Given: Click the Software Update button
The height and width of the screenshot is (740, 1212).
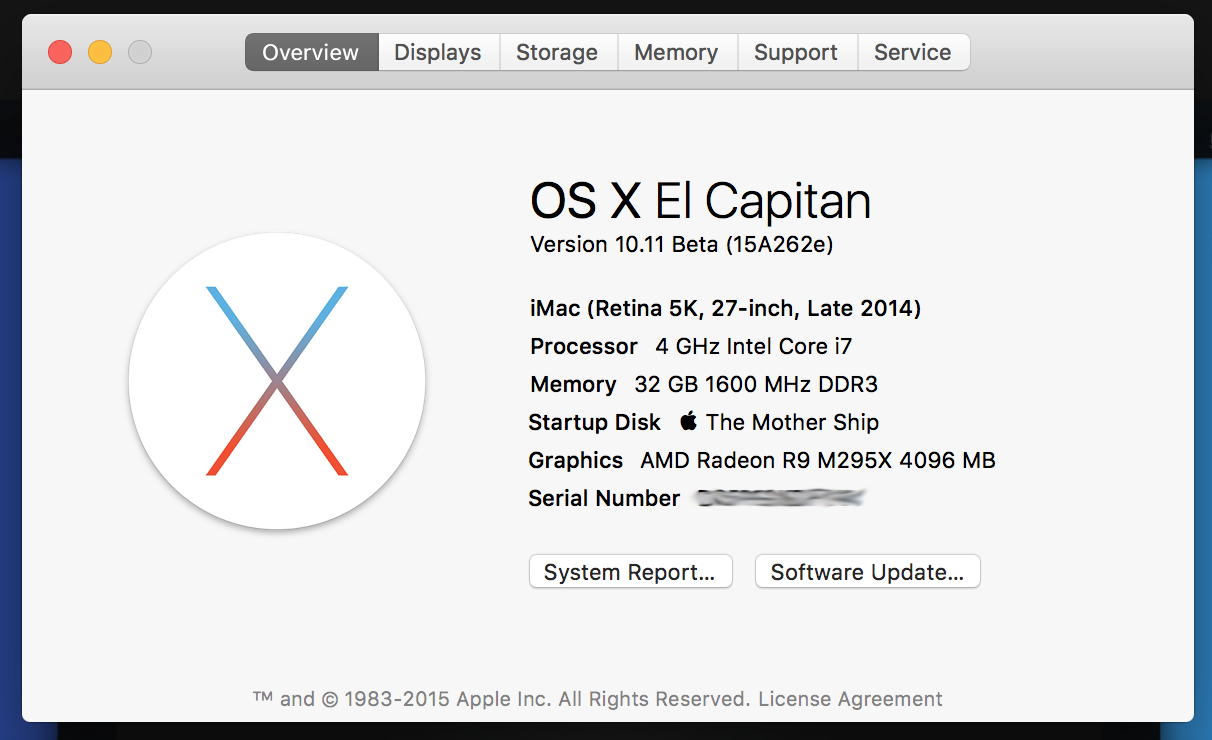Looking at the screenshot, I should point(867,572).
